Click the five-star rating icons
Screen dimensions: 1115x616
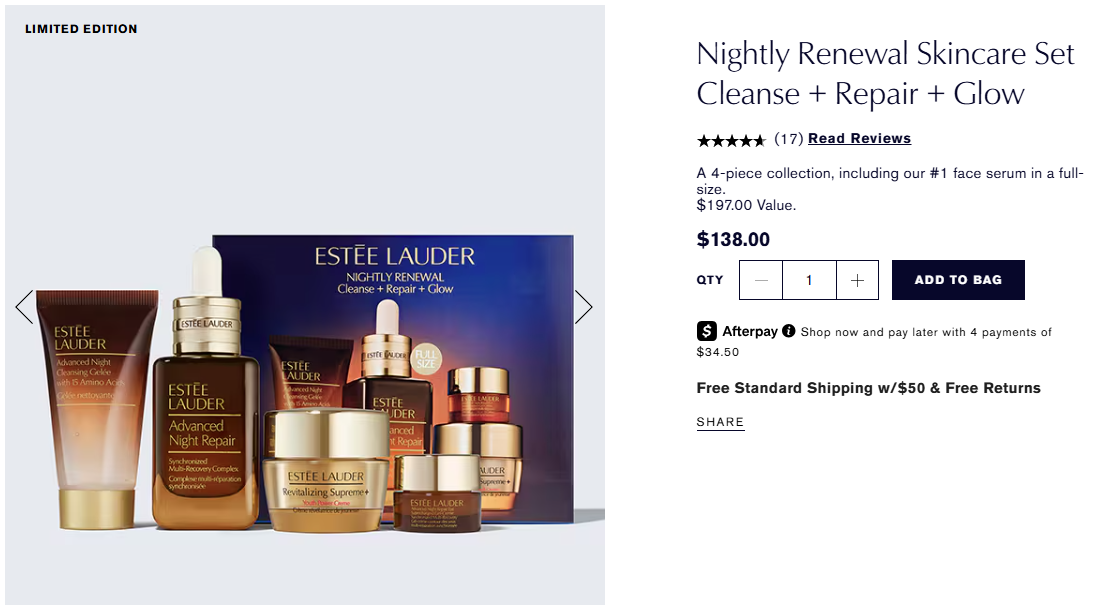[731, 140]
